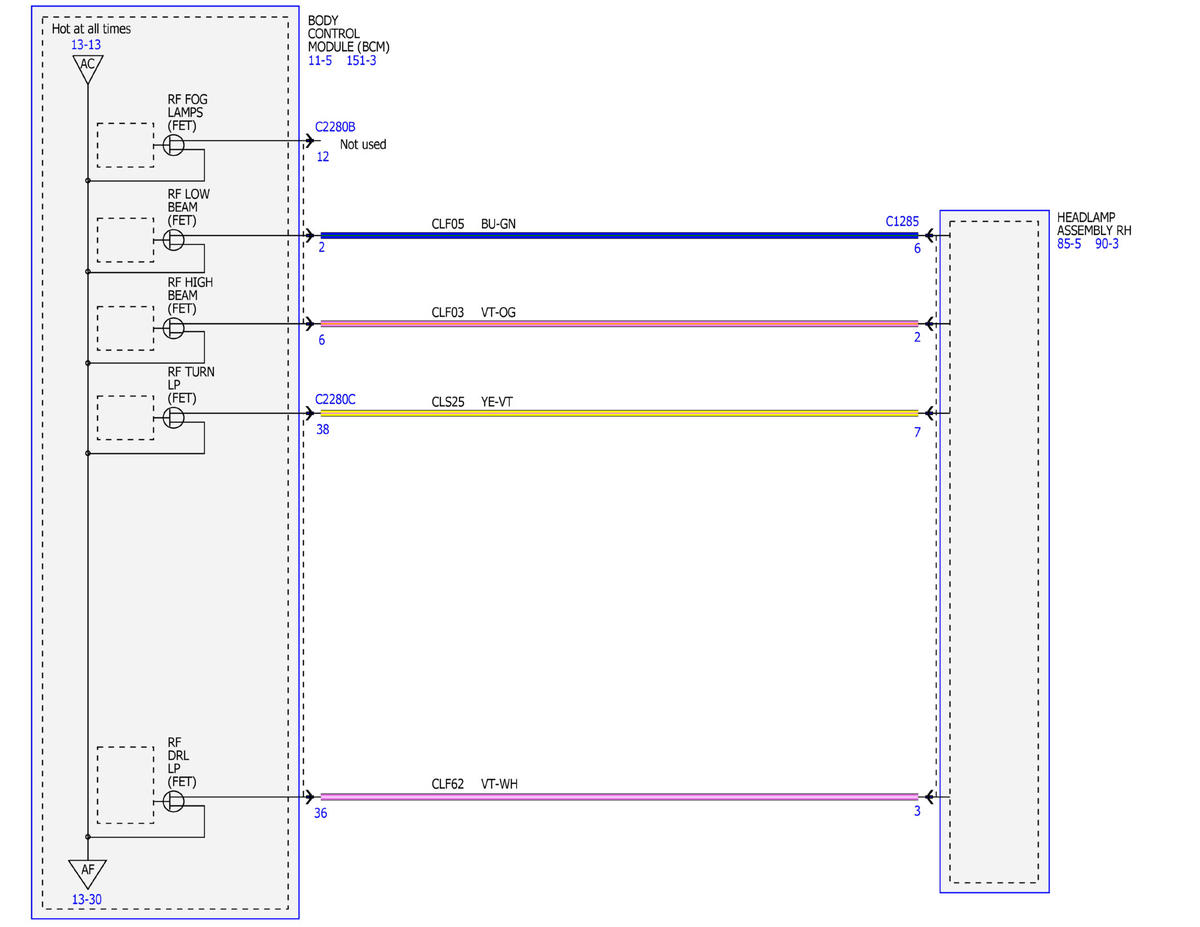Screen dimensions: 1200x927
Task: Select the blue CLF05 BU-GN wire
Action: (619, 236)
